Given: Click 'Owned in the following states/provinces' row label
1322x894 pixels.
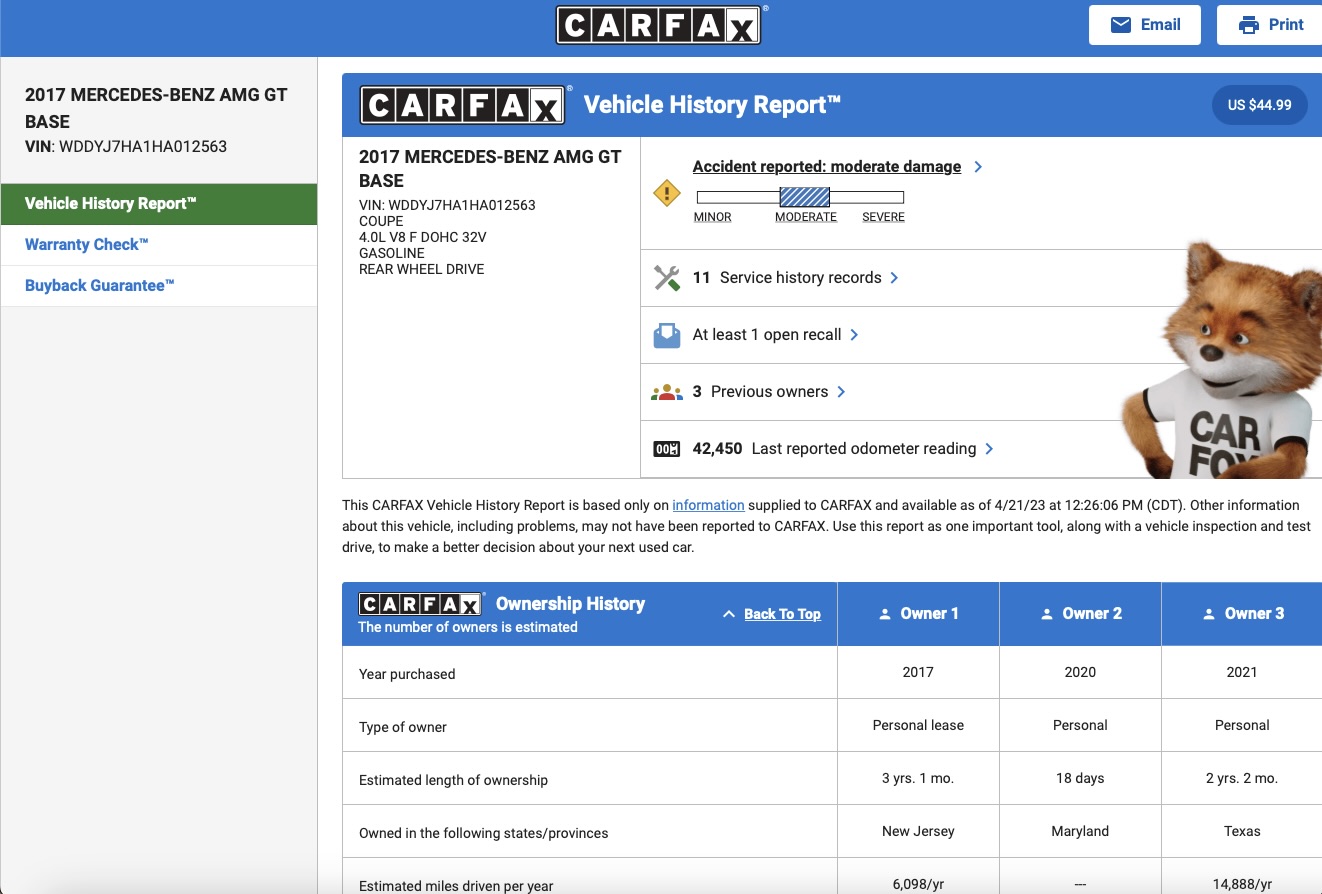Looking at the screenshot, I should [483, 833].
